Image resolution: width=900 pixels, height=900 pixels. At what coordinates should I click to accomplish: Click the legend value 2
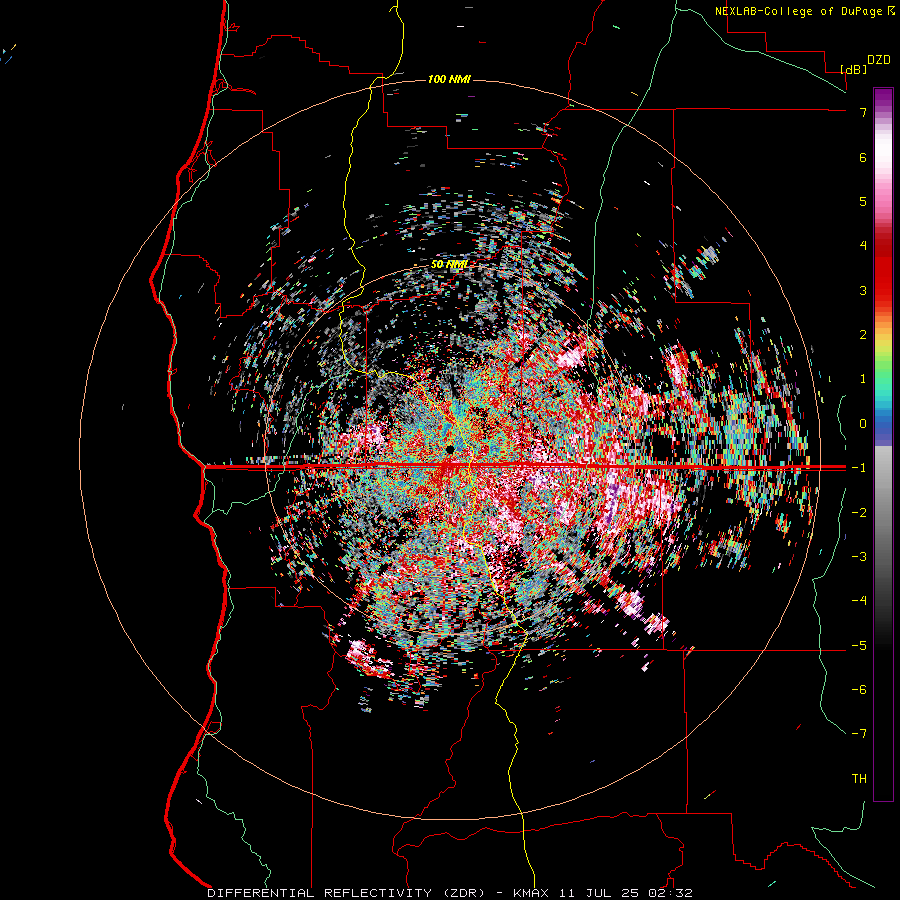pyautogui.click(x=863, y=335)
